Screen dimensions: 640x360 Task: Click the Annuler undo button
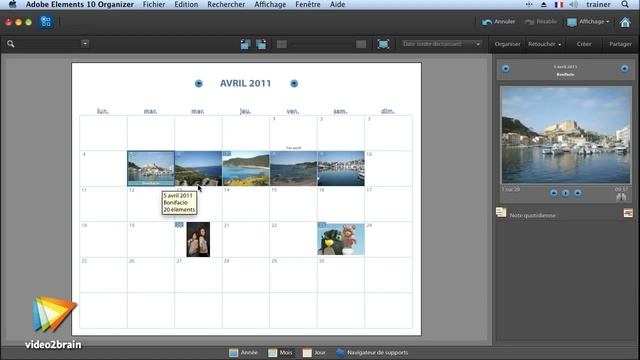[498, 22]
